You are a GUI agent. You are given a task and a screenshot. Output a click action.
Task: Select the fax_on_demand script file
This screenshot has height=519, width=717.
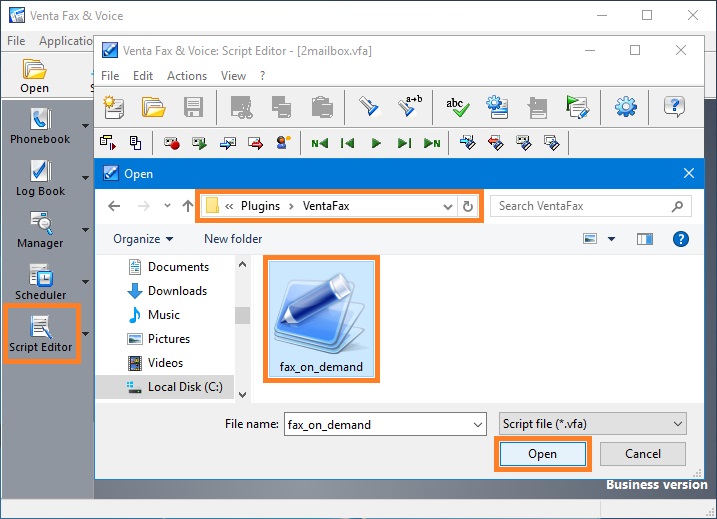click(321, 319)
